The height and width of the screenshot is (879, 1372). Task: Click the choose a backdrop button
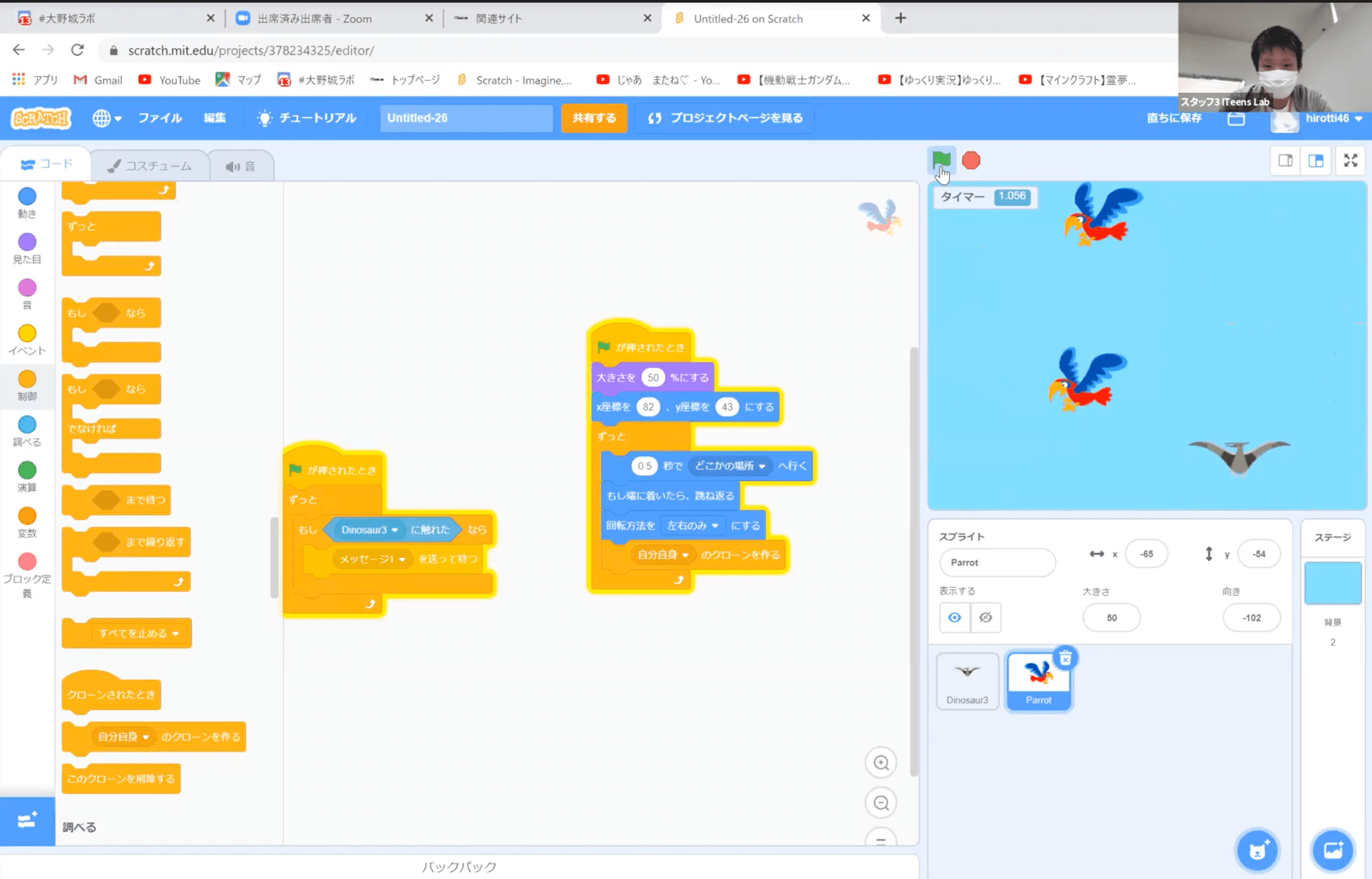tap(1332, 850)
